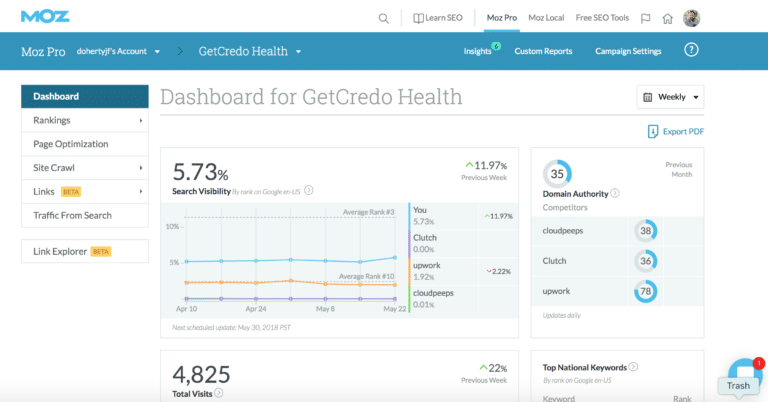Click the Clutch competitor name

(554, 261)
